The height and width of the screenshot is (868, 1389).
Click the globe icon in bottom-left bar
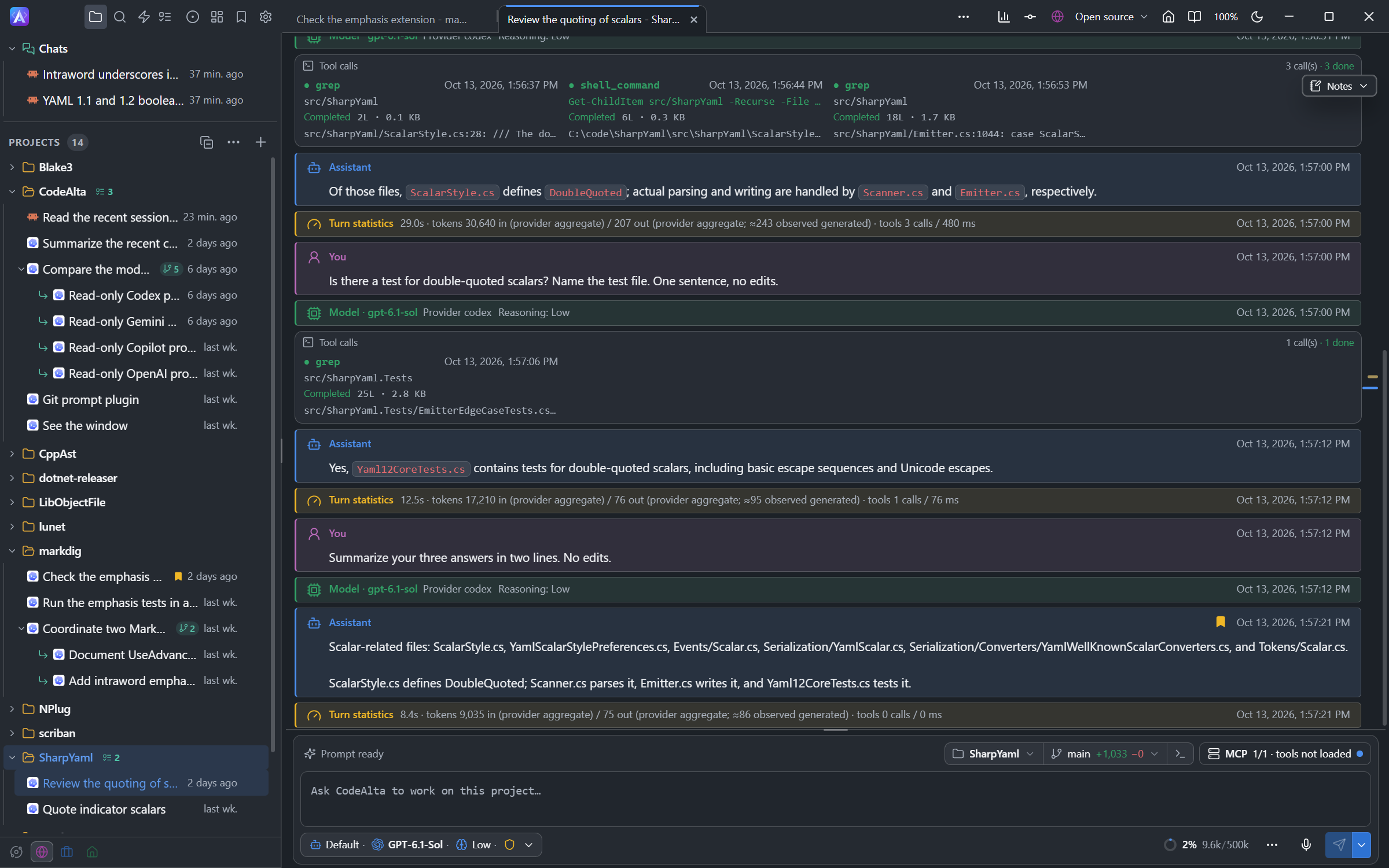point(42,852)
